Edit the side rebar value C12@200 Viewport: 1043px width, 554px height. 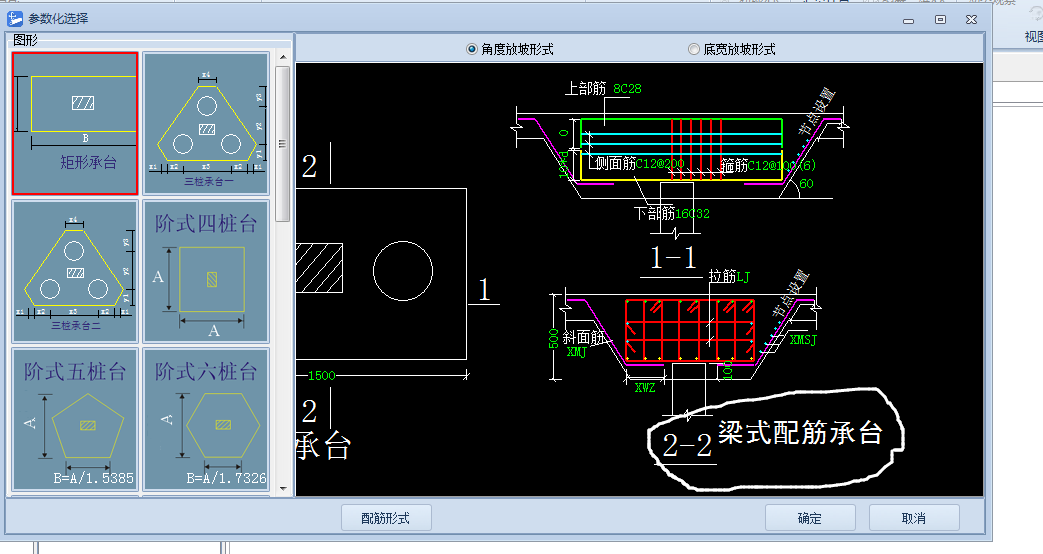click(660, 164)
